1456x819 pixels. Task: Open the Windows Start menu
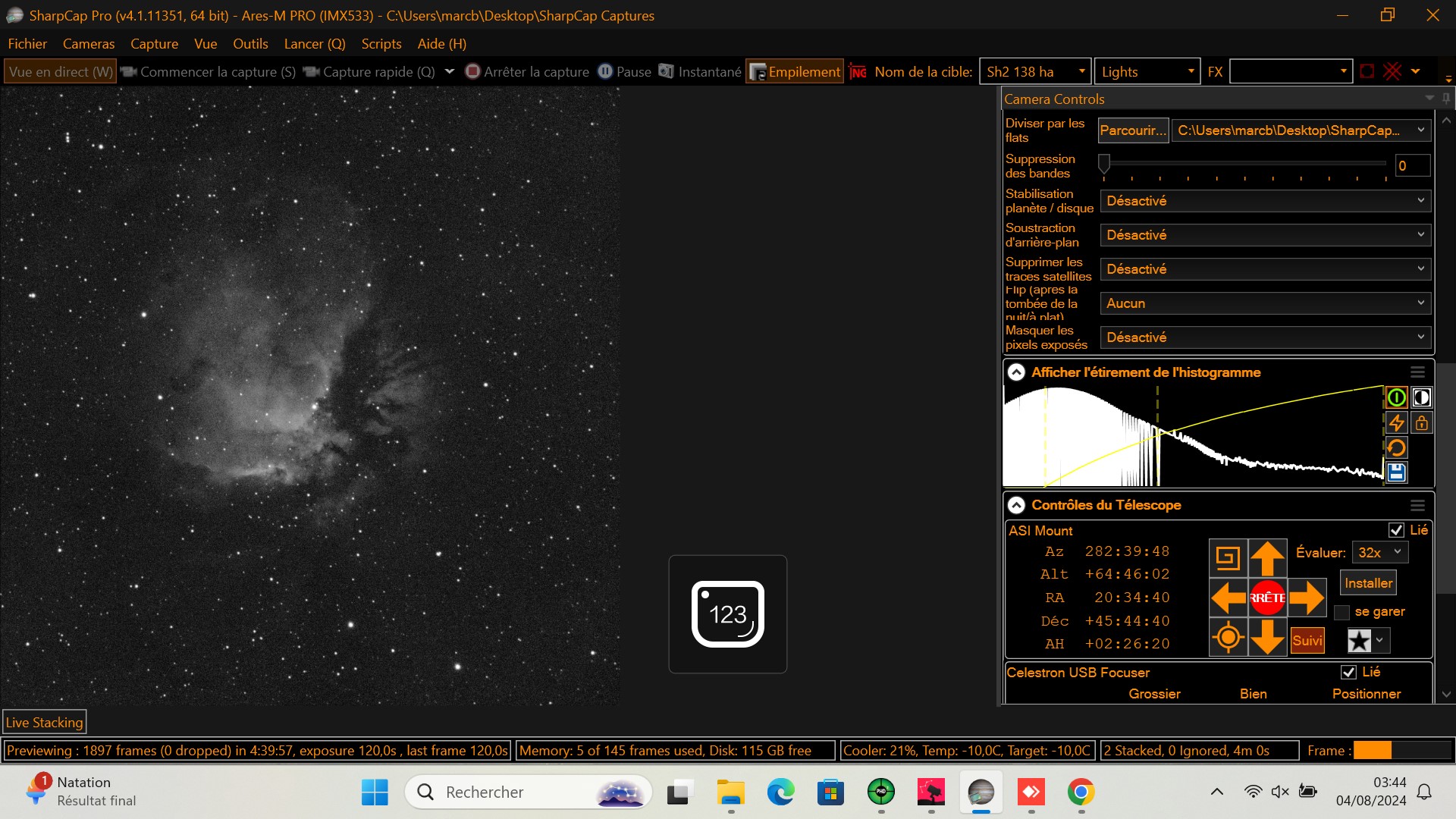(375, 792)
